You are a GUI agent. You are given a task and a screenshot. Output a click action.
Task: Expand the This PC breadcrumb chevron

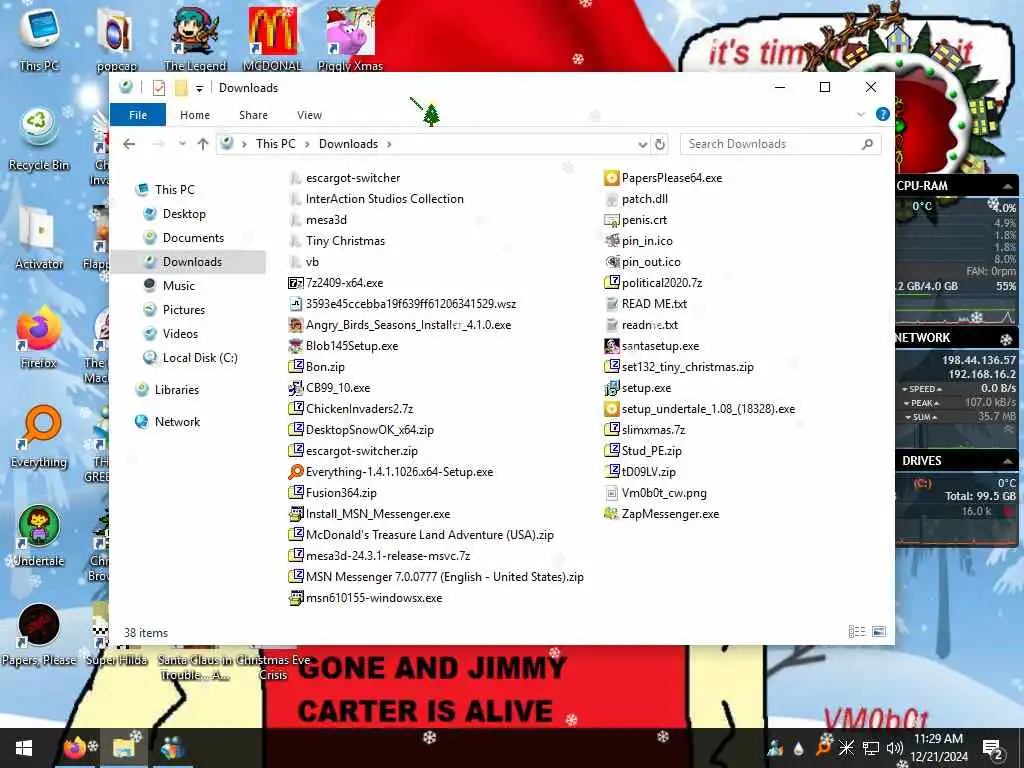pos(308,144)
